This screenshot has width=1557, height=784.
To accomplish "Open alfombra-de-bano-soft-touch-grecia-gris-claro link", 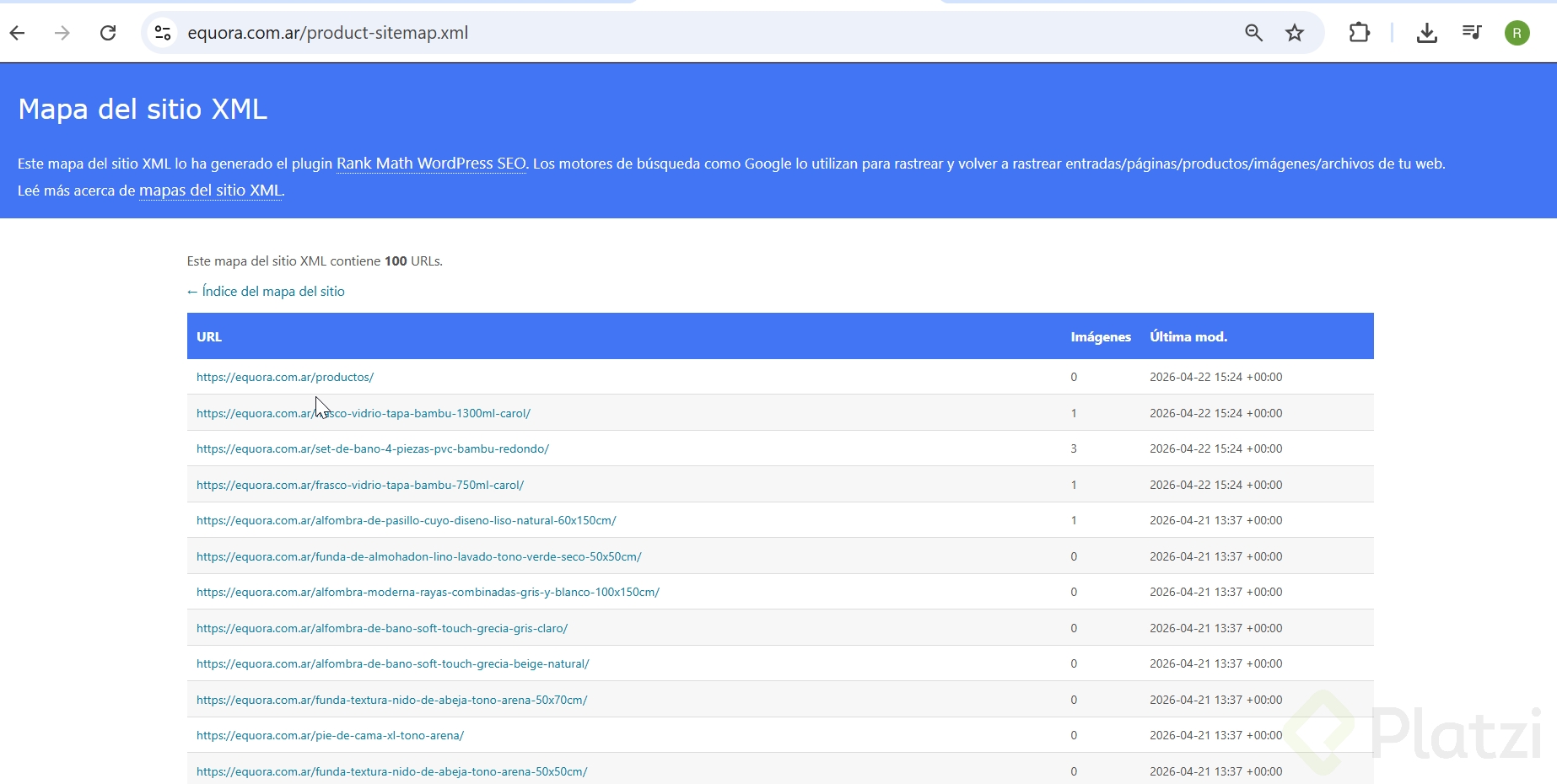I will pos(382,628).
